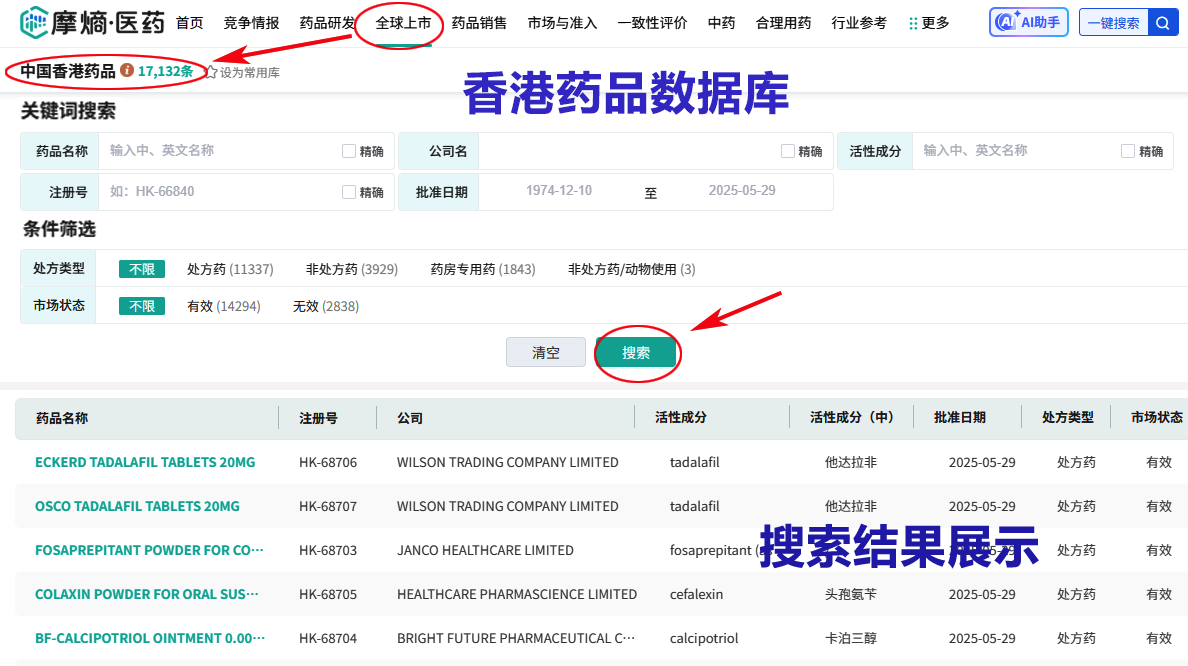
Task: Open the AI助手 assistant
Action: 1029,23
